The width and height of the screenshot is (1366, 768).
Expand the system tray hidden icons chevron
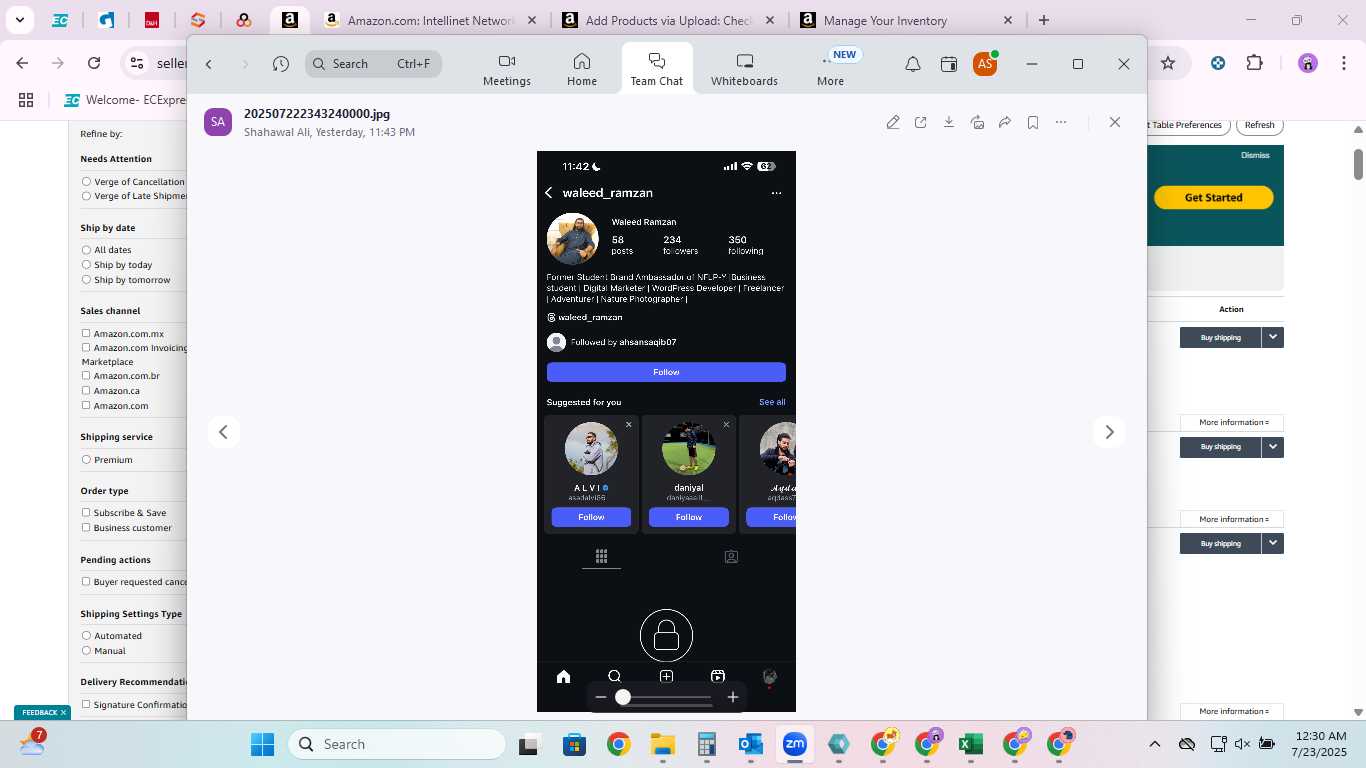tap(1155, 744)
